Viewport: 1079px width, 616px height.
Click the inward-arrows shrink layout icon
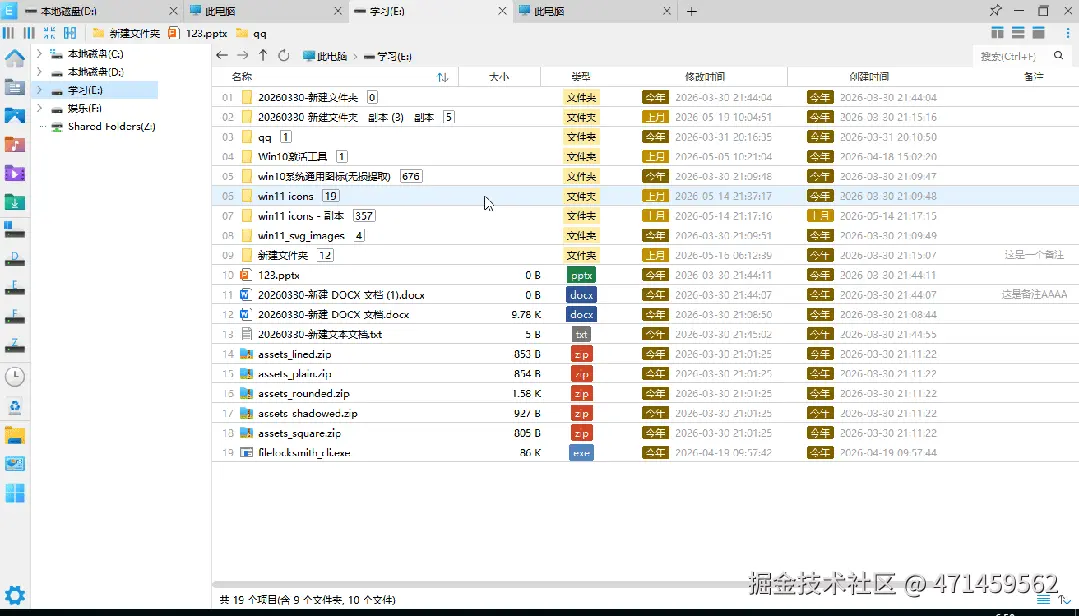pos(49,33)
